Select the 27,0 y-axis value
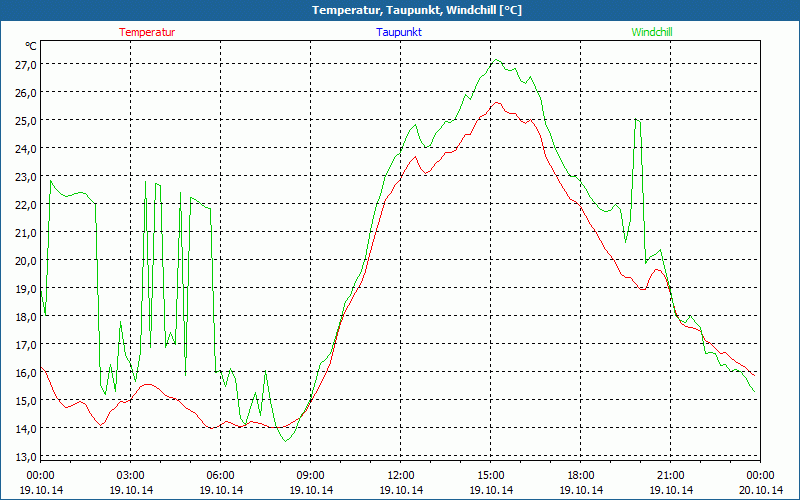Viewport: 800px width, 500px height. (26, 64)
